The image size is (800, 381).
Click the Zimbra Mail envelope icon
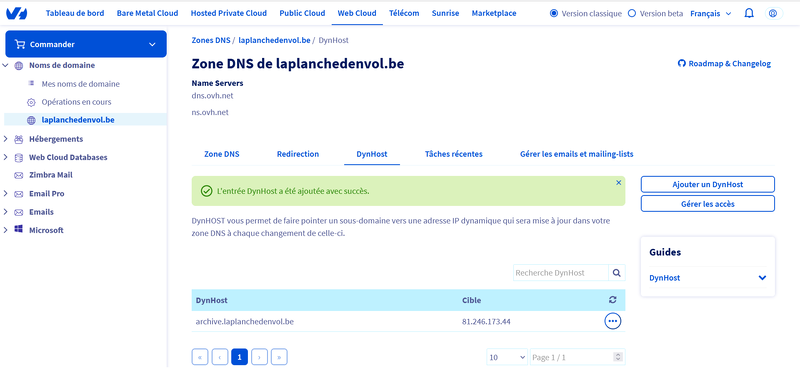(x=19, y=175)
